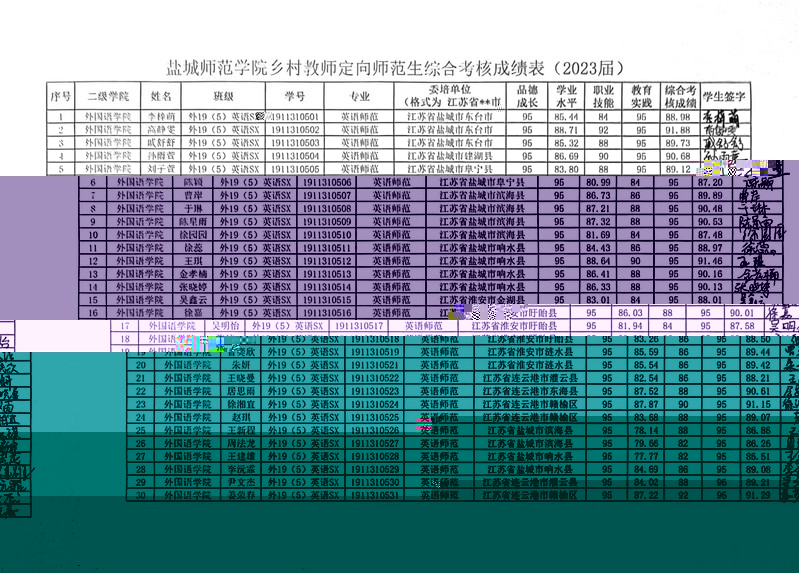This screenshot has height=573, width=799.
Task: Click student number 1911310515
Action: (x=327, y=300)
